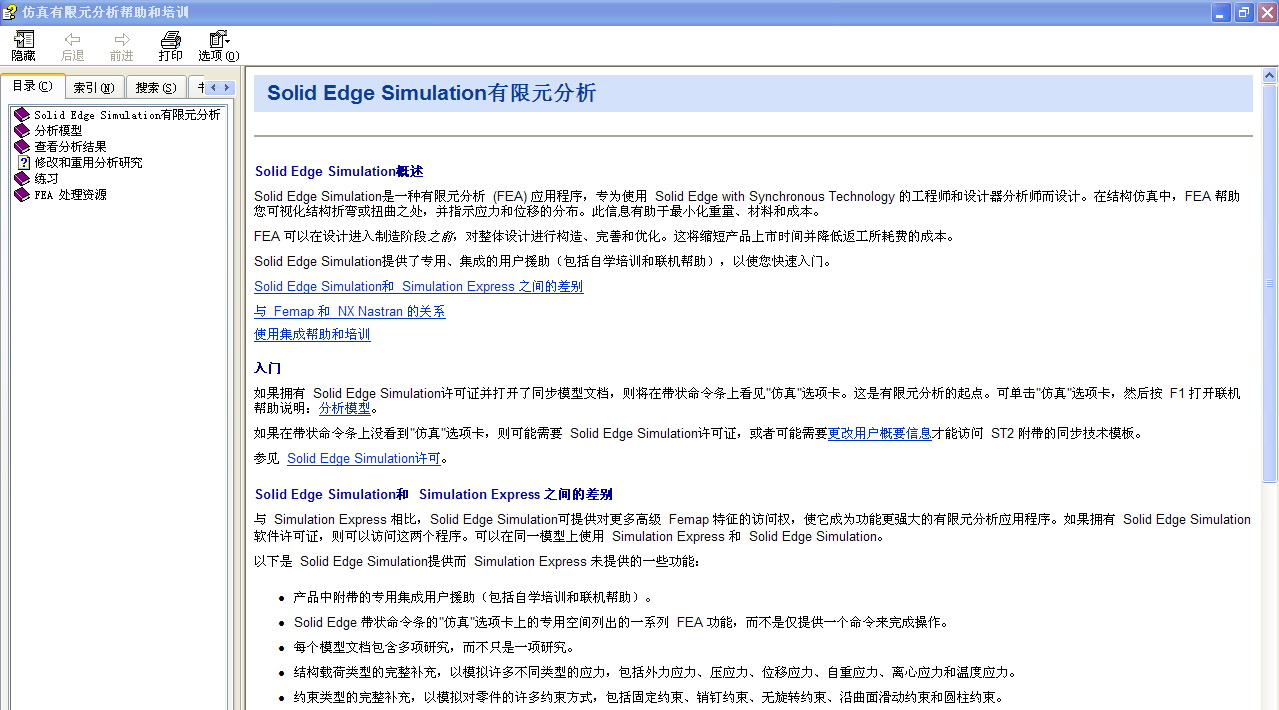
Task: Click book icon beside 分析模型
Action: pyautogui.click(x=22, y=131)
